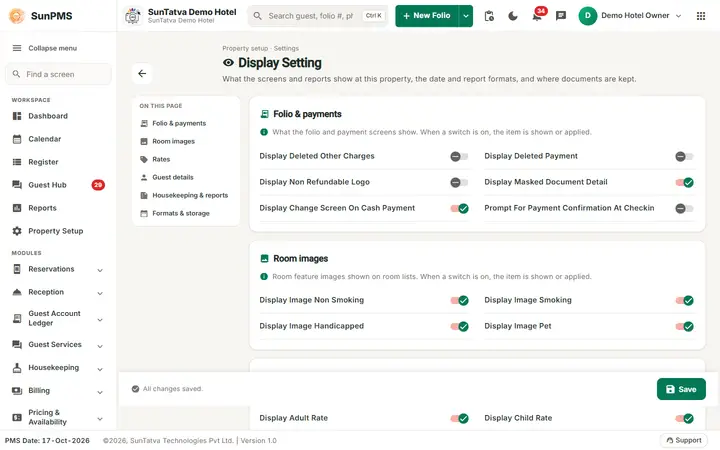Enable Prompt For Payment Confirmation At Checkin
Screen dimensions: 720x450
tap(684, 208)
